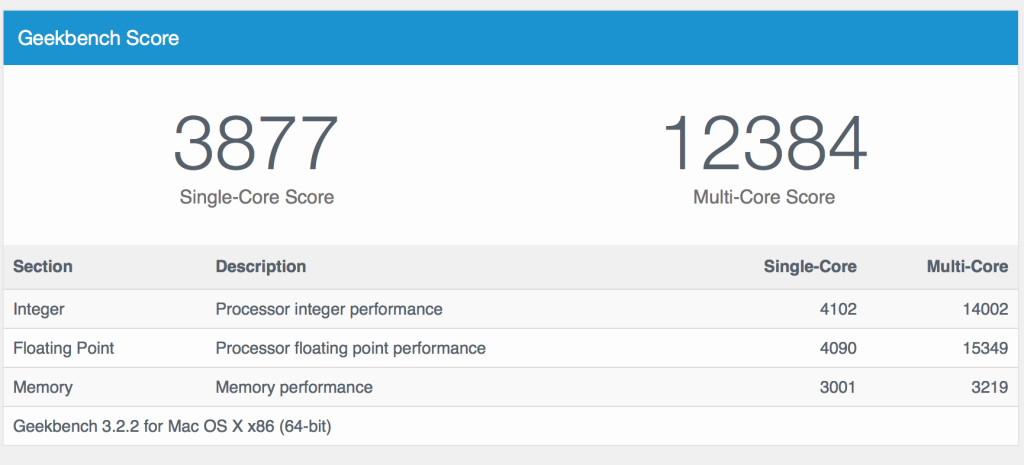Image resolution: width=1024 pixels, height=465 pixels.
Task: Click the Multi-Core Score label under 12384
Action: coord(764,198)
